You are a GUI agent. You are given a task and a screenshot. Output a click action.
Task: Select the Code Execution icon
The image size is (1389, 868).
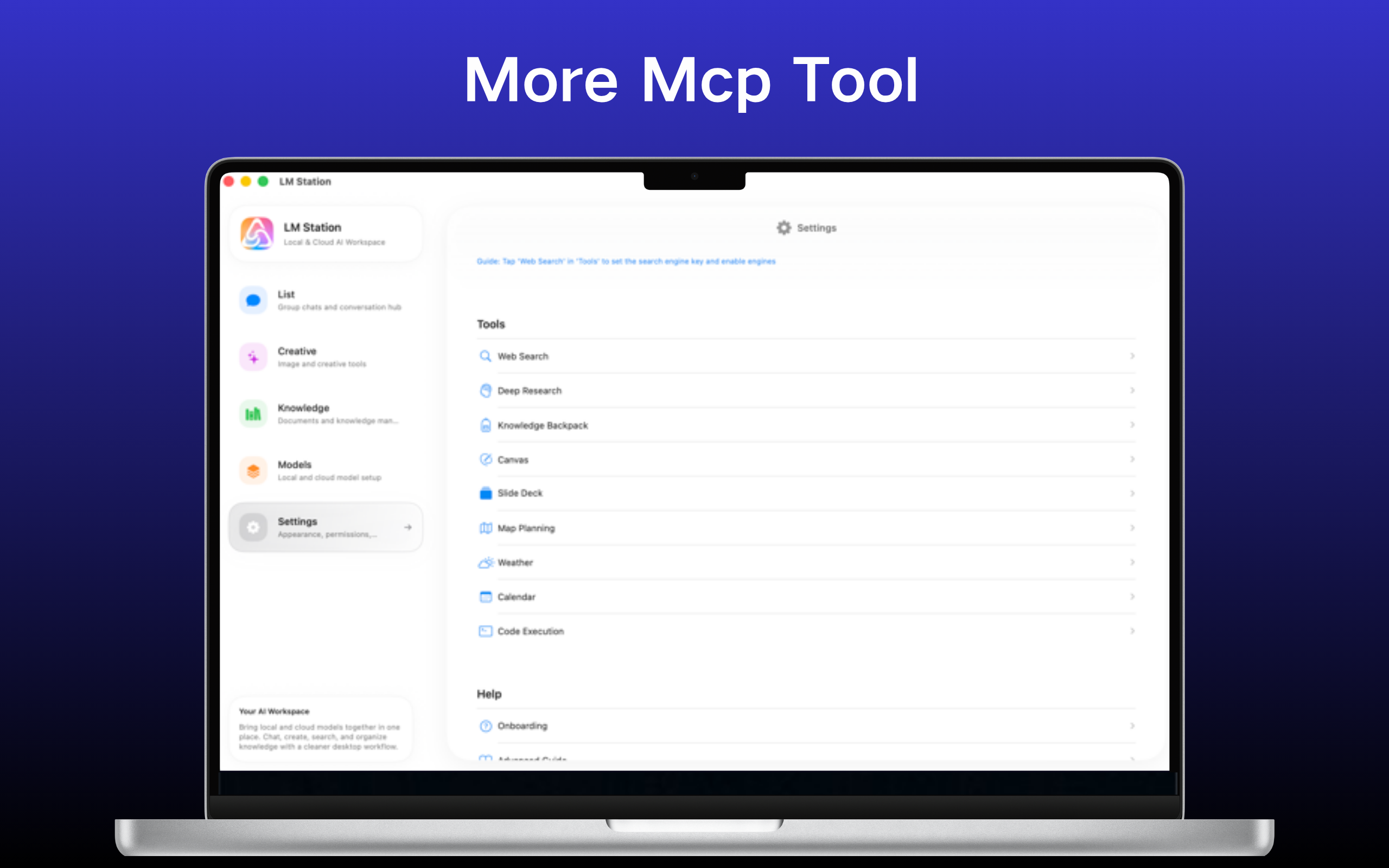pos(485,631)
